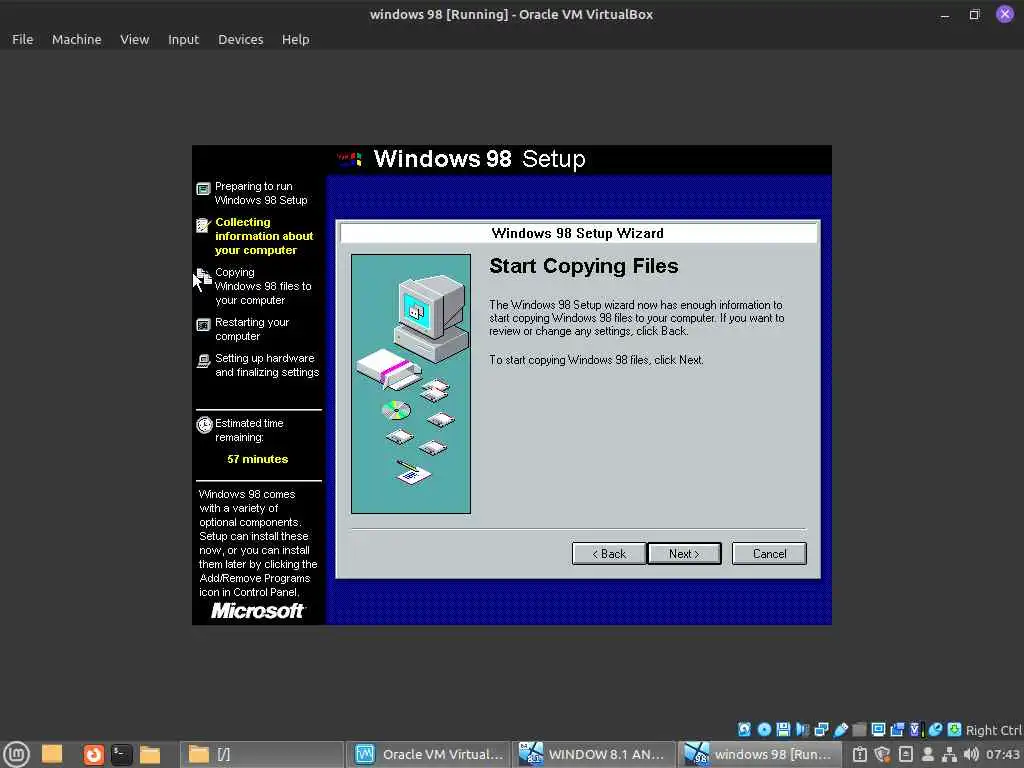Click the Back button in Setup Wizard
Viewport: 1024px width, 768px height.
(609, 554)
